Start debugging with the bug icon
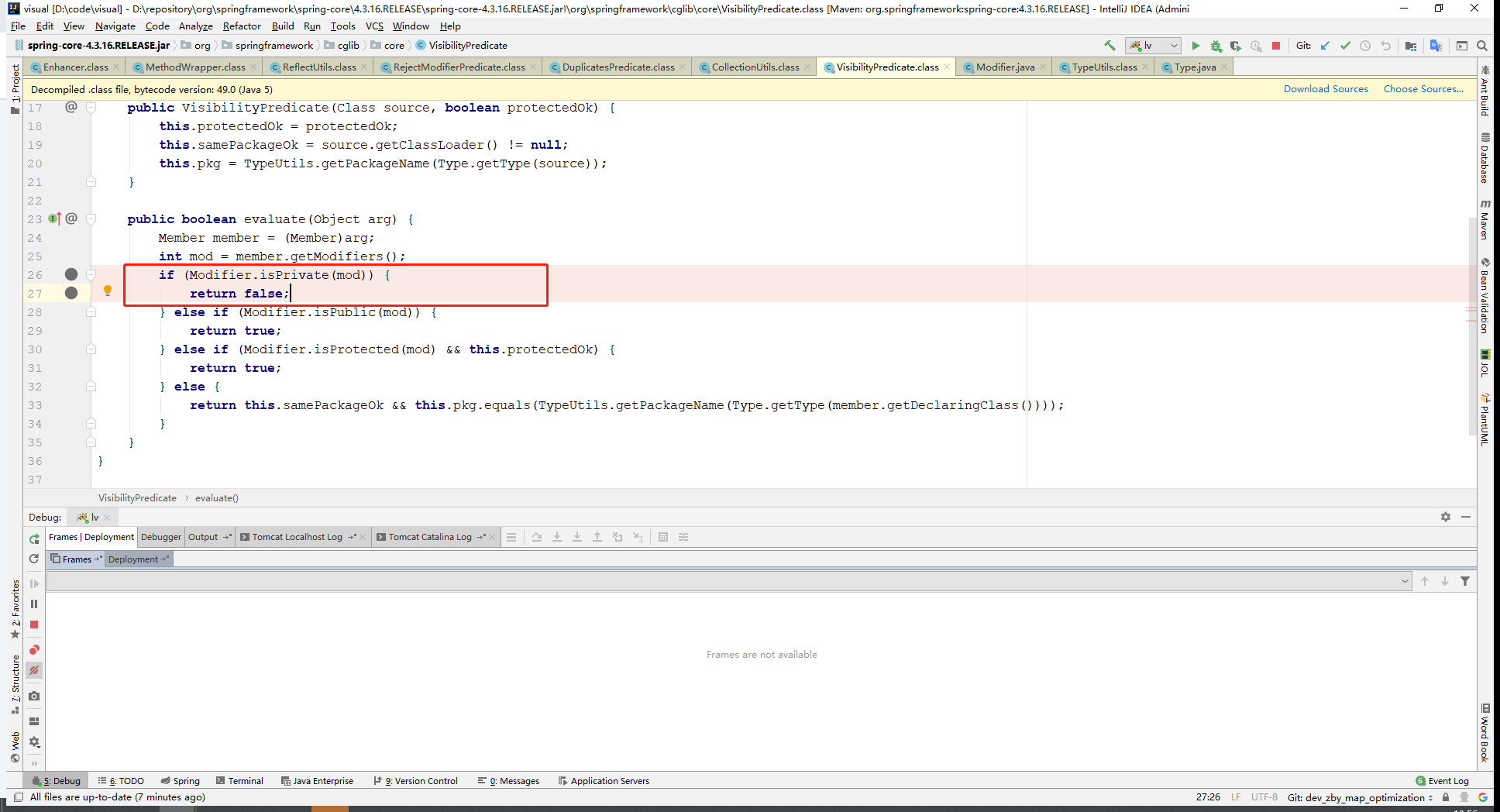 1216,46
